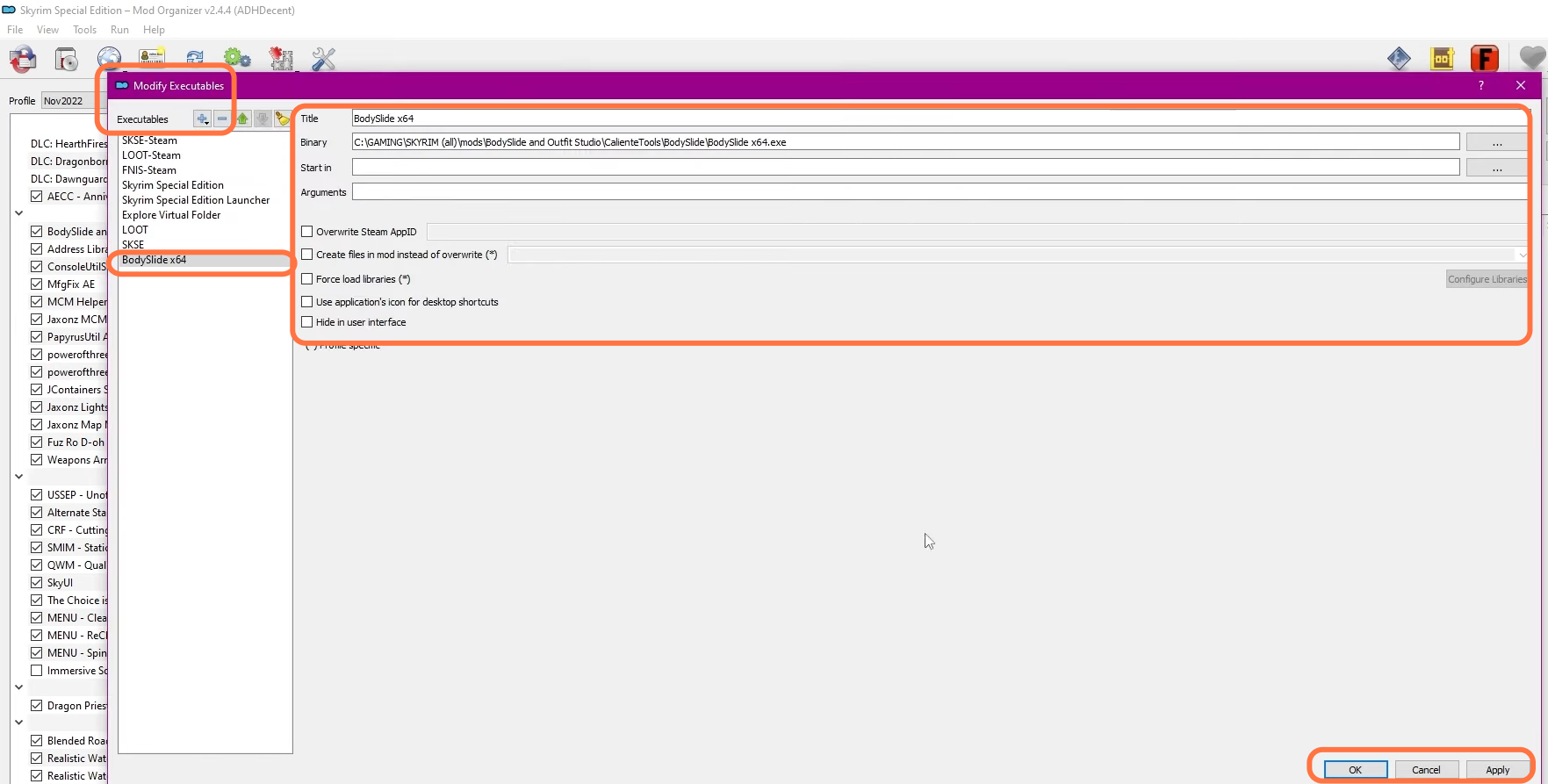The image size is (1548, 784).
Task: Click the Configure Libraries button
Action: pos(1487,279)
